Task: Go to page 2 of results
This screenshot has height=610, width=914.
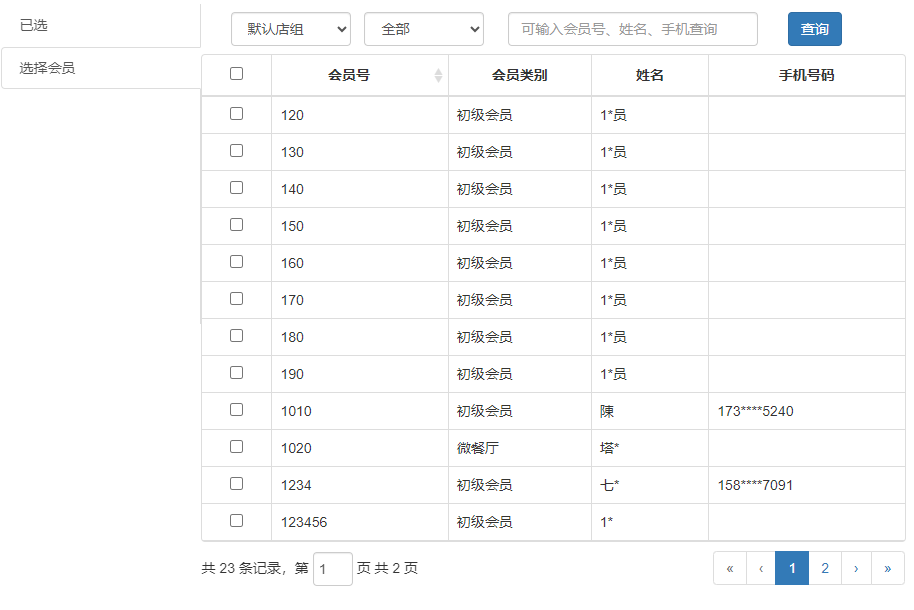Action: pyautogui.click(x=825, y=568)
